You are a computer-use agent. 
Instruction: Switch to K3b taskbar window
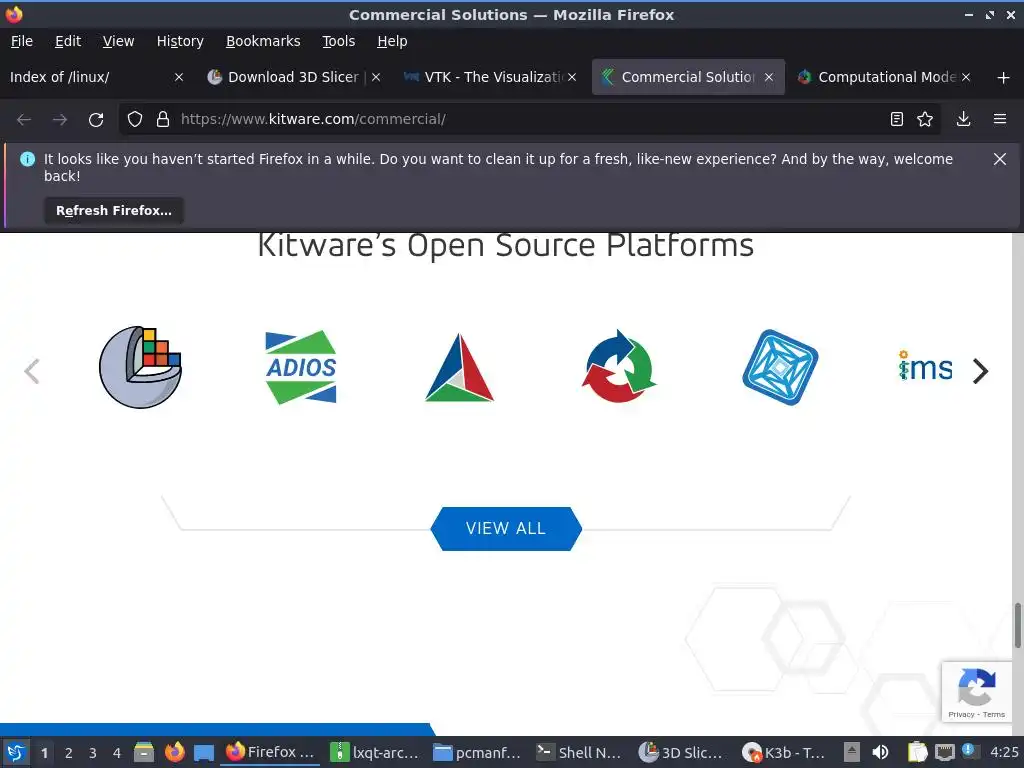(x=785, y=752)
